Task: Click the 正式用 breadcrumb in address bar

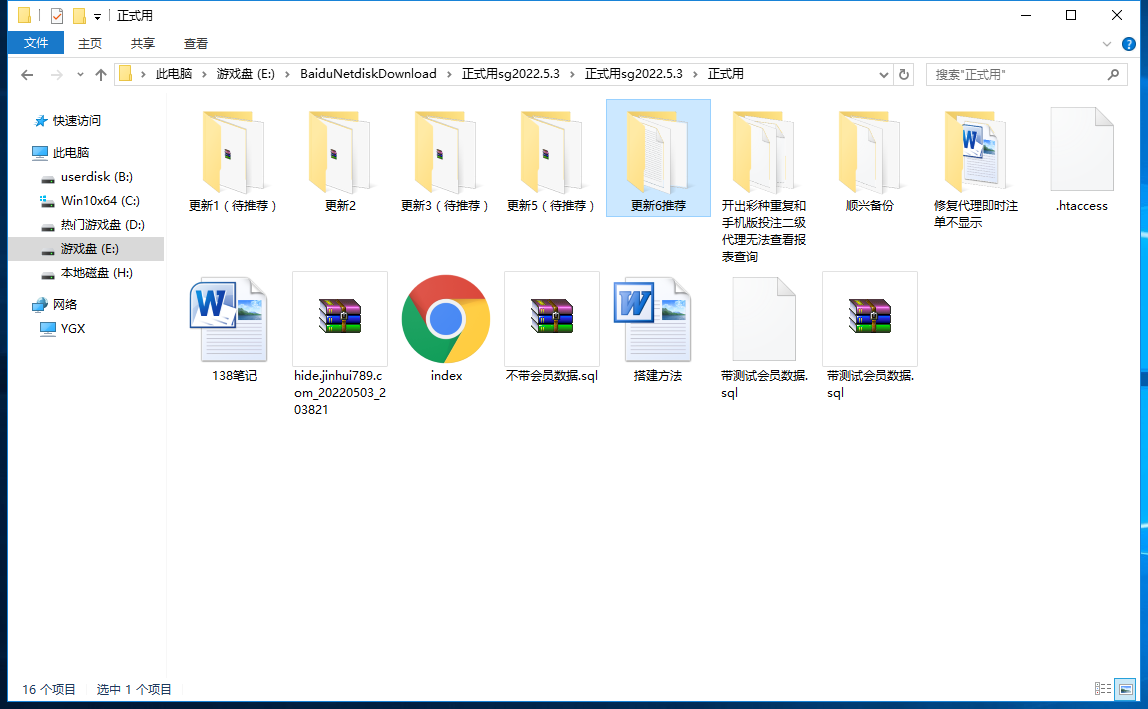Action: 726,74
